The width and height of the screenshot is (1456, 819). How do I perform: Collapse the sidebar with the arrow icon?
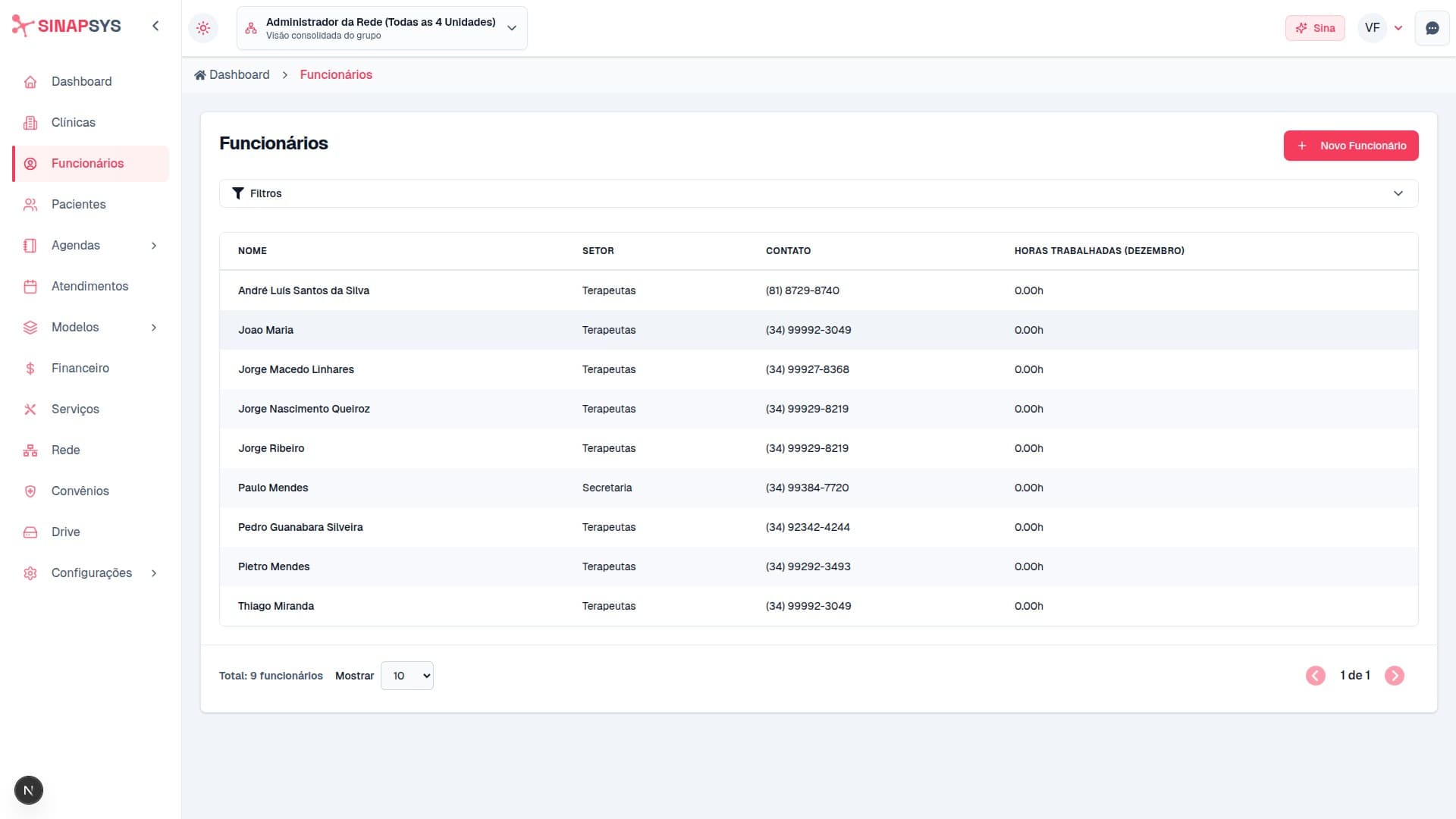click(155, 26)
